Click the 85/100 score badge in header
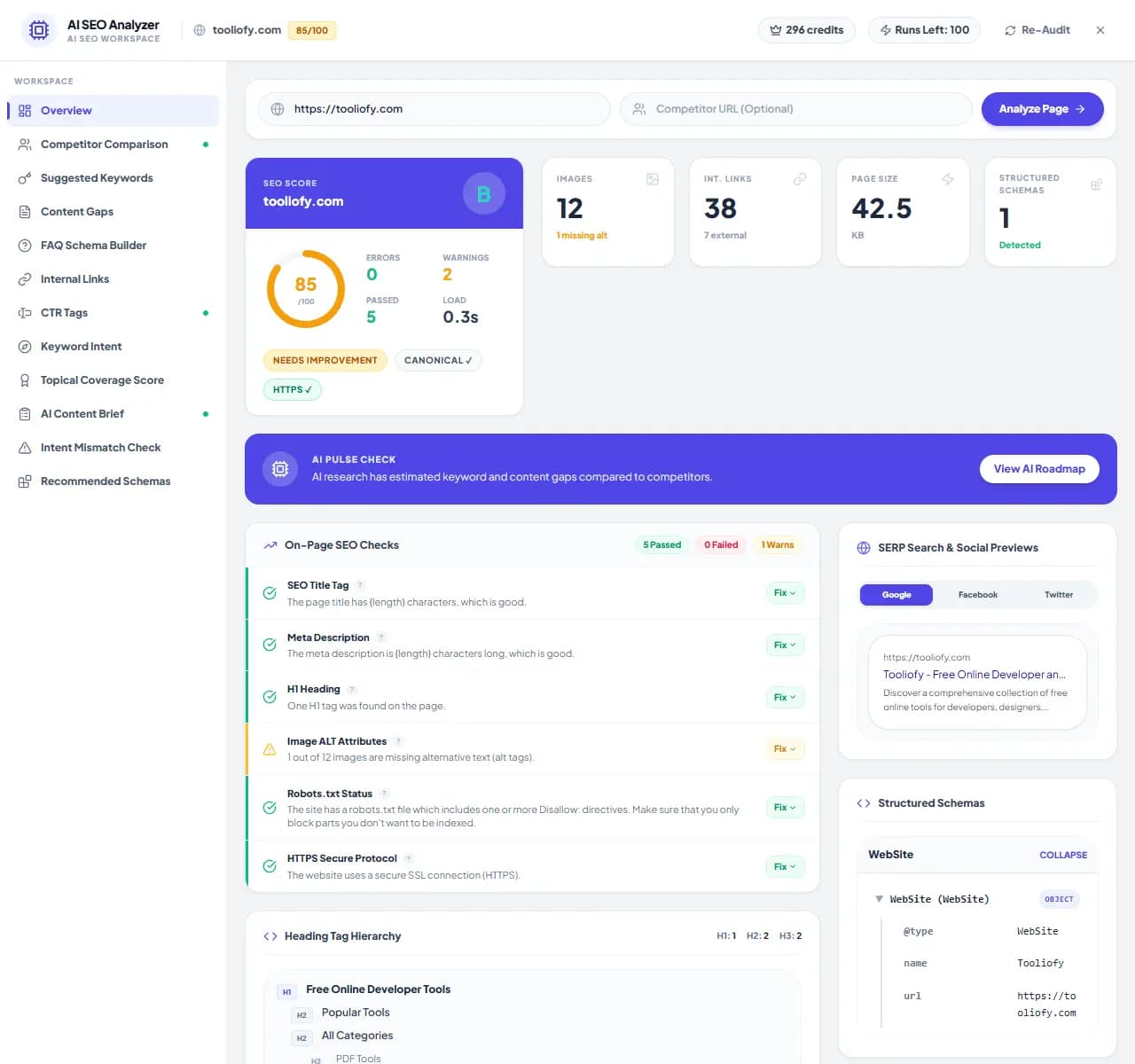Screen dimensions: 1135x1064 coord(312,30)
